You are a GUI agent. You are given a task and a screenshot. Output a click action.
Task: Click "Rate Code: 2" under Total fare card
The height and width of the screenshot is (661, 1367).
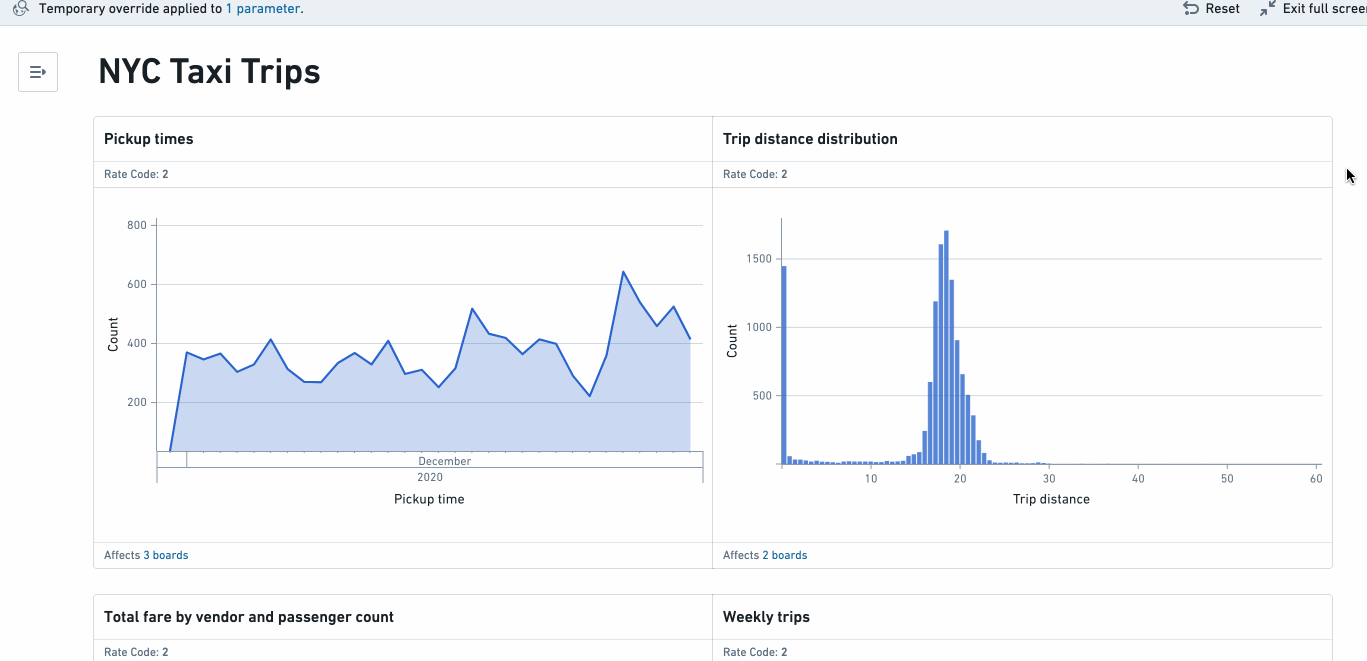[136, 652]
